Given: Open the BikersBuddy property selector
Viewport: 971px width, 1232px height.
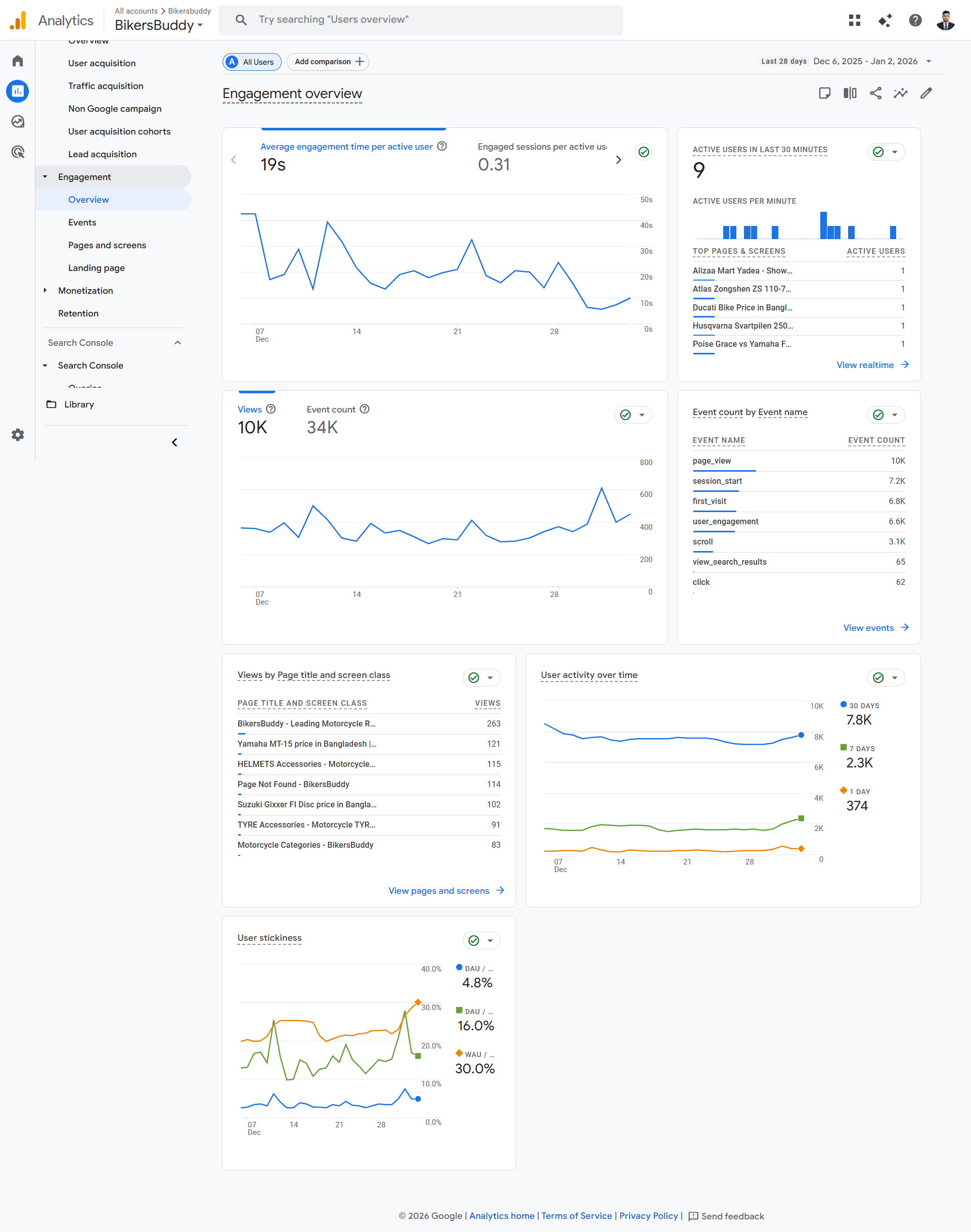Looking at the screenshot, I should click(x=159, y=25).
